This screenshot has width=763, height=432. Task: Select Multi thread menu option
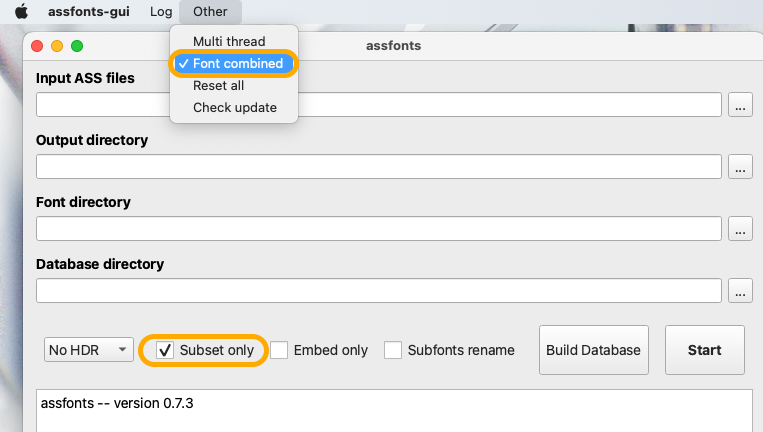point(229,42)
